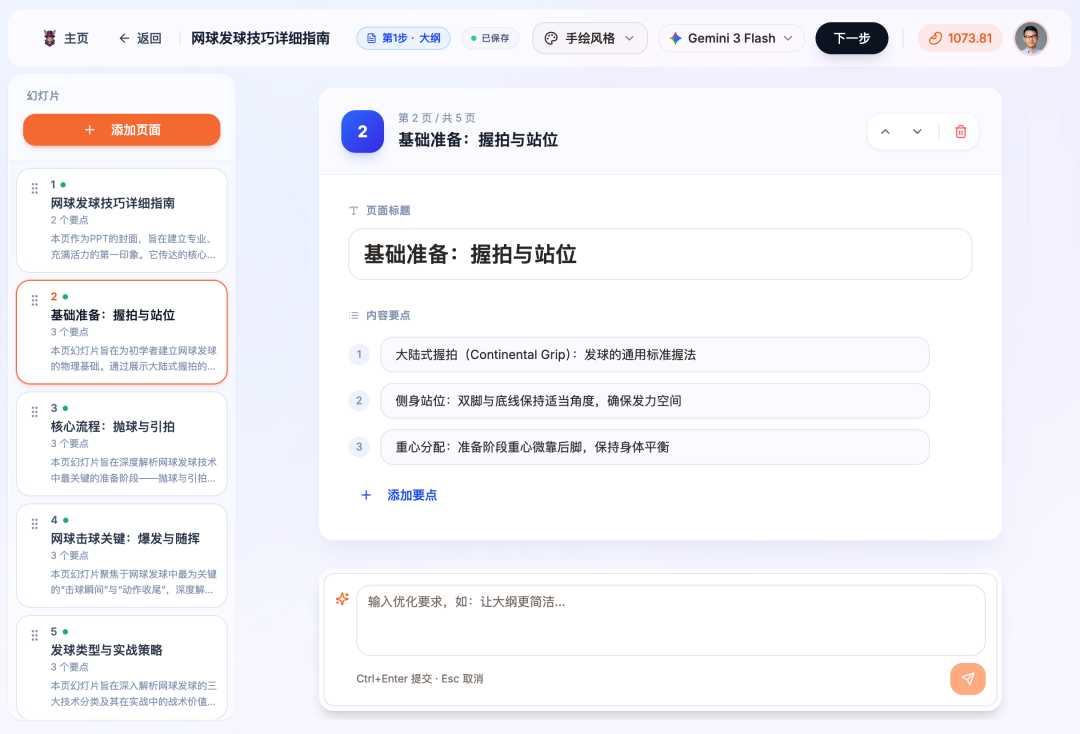
Task: Move slide up with the up chevron
Action: [x=885, y=132]
